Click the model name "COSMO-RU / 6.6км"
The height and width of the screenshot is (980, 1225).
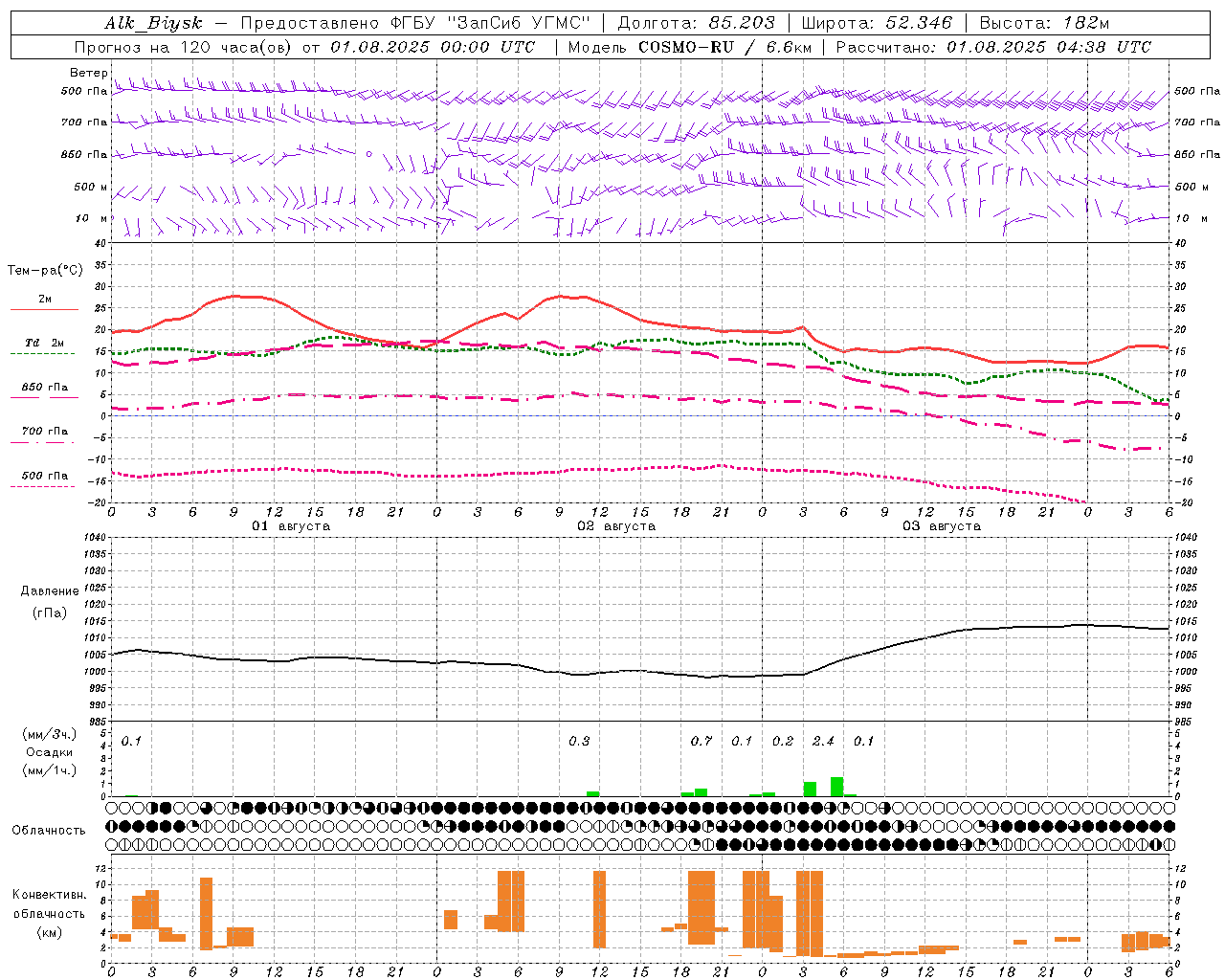coord(724,47)
